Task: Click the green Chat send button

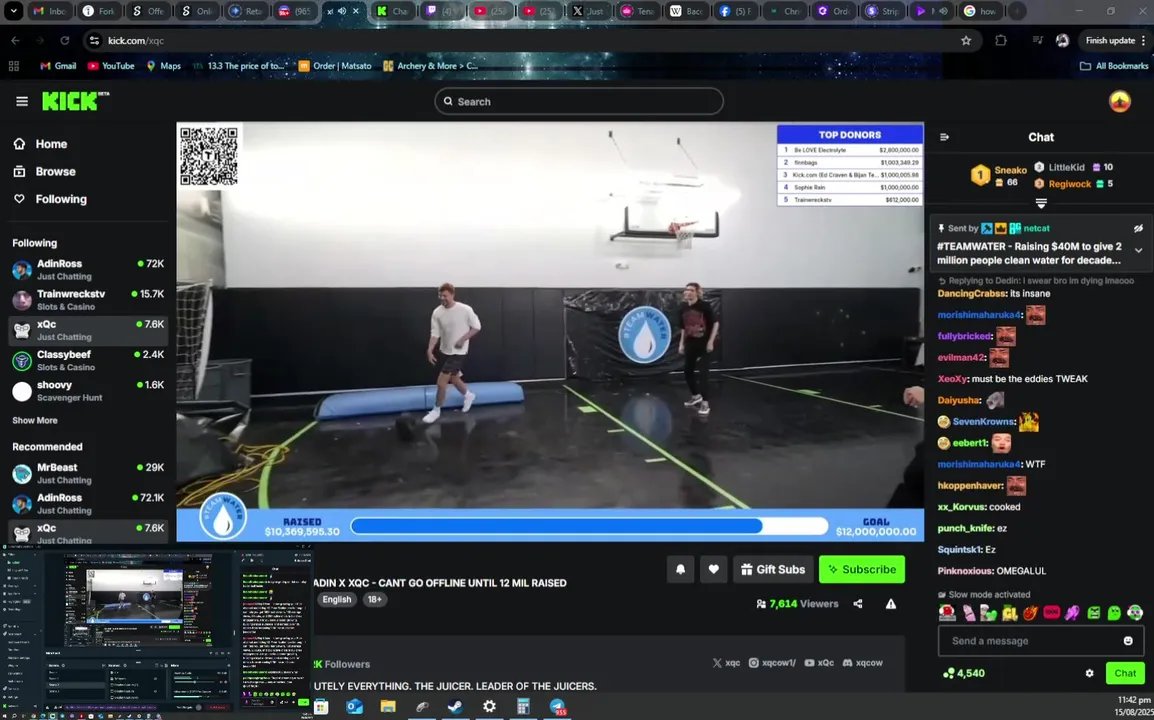Action: tap(1125, 673)
